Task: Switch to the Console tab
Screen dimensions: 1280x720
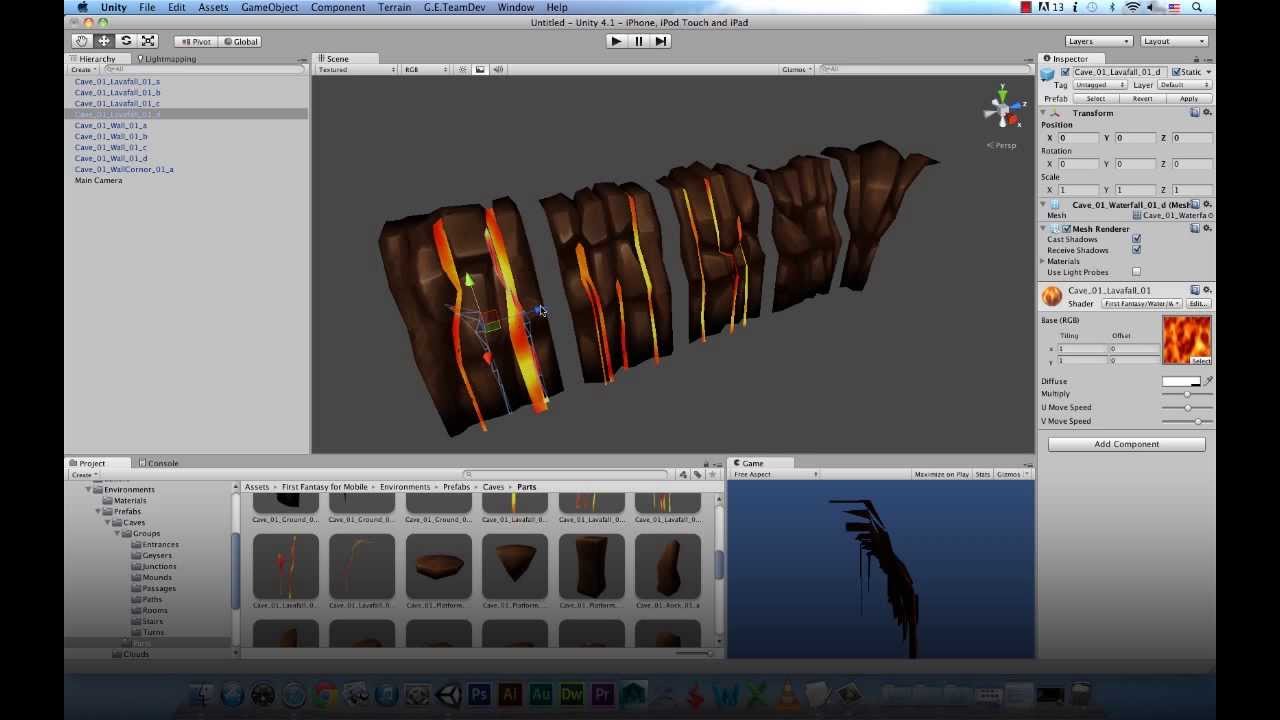Action: click(x=158, y=463)
